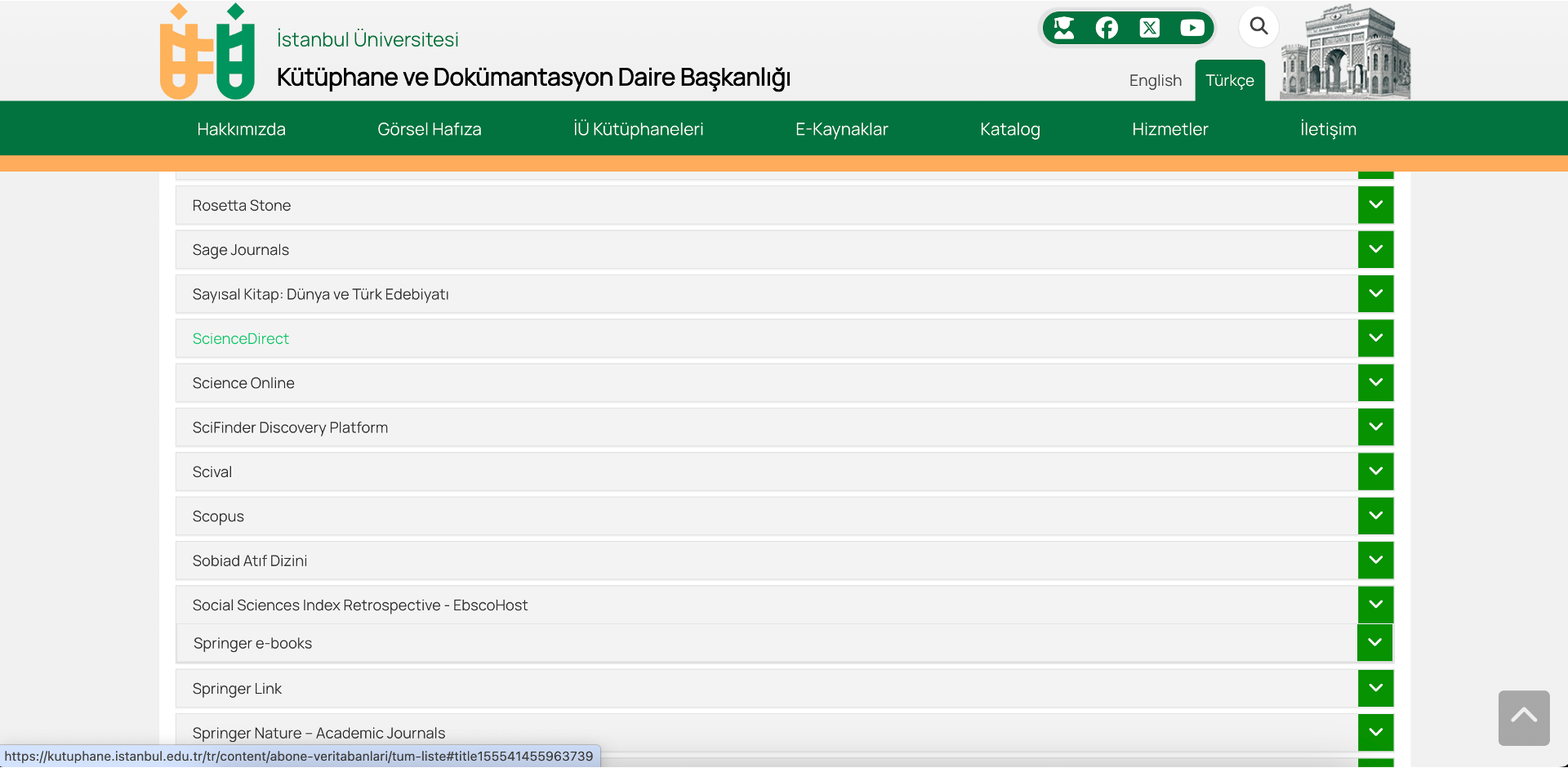
Task: Switch language to English
Action: [1155, 80]
